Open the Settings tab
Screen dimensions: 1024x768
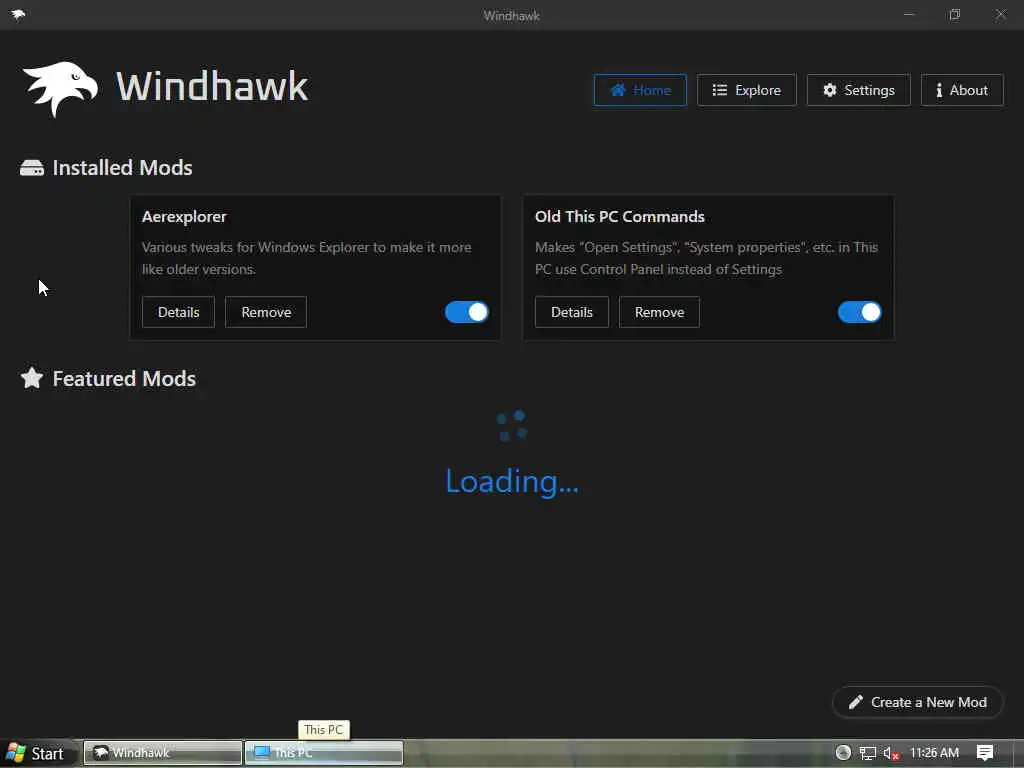pyautogui.click(x=858, y=90)
